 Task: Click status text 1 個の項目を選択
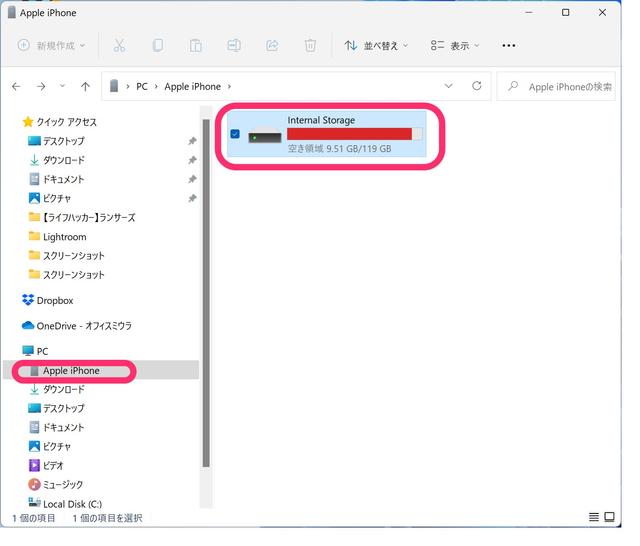coord(108,518)
